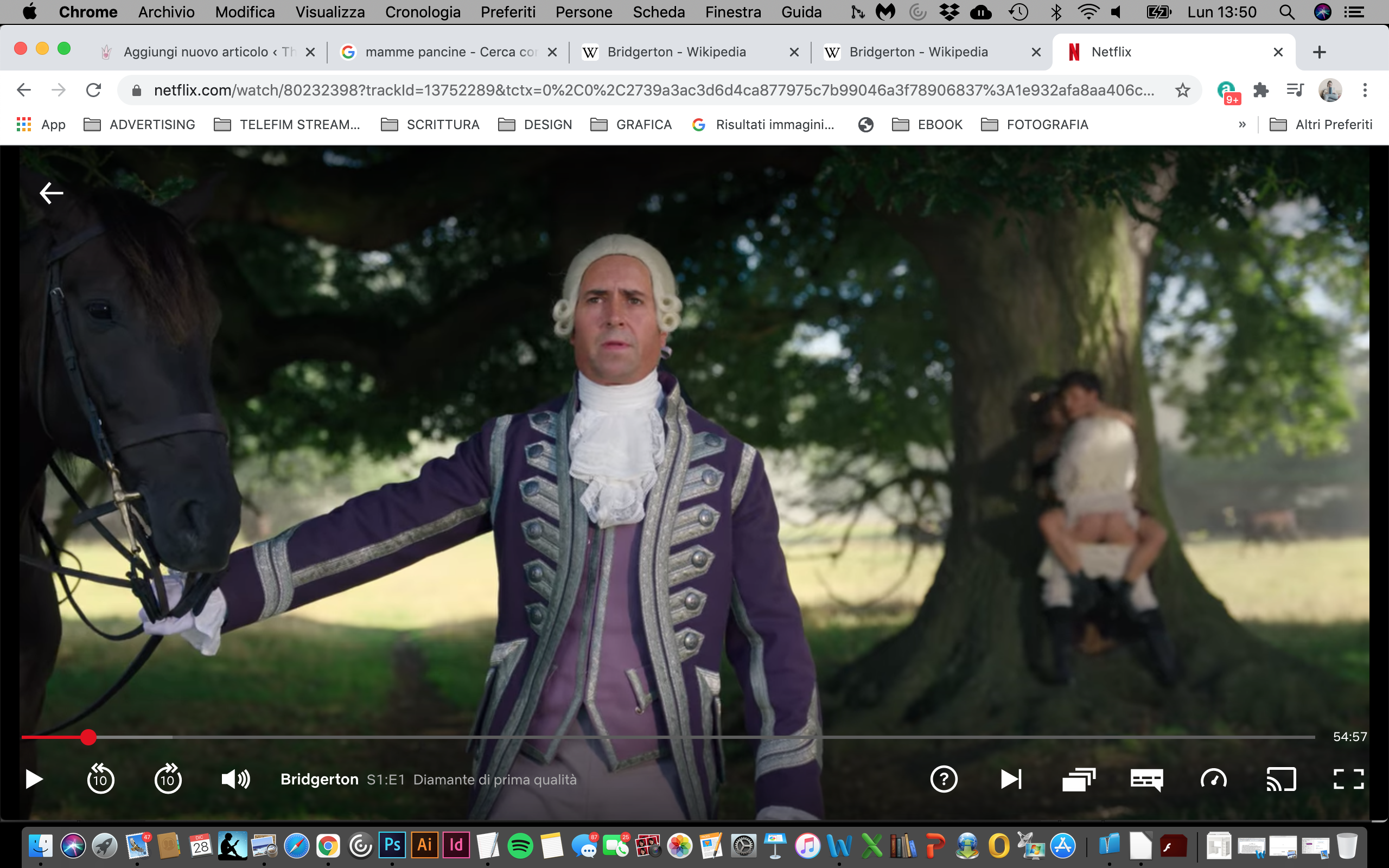Viewport: 1389px width, 868px height.
Task: Switch to the Aggiungi nuovo articolo tab
Action: 209,52
